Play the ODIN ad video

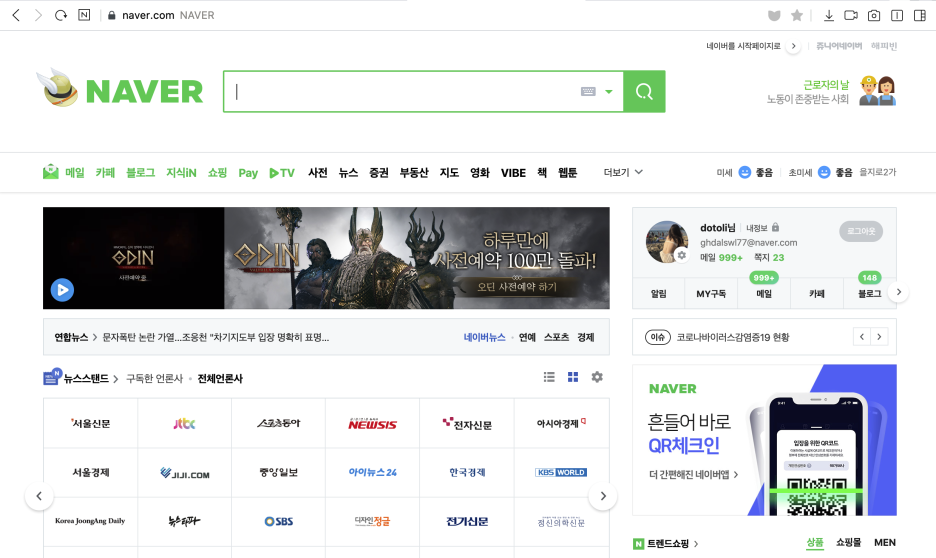point(62,290)
